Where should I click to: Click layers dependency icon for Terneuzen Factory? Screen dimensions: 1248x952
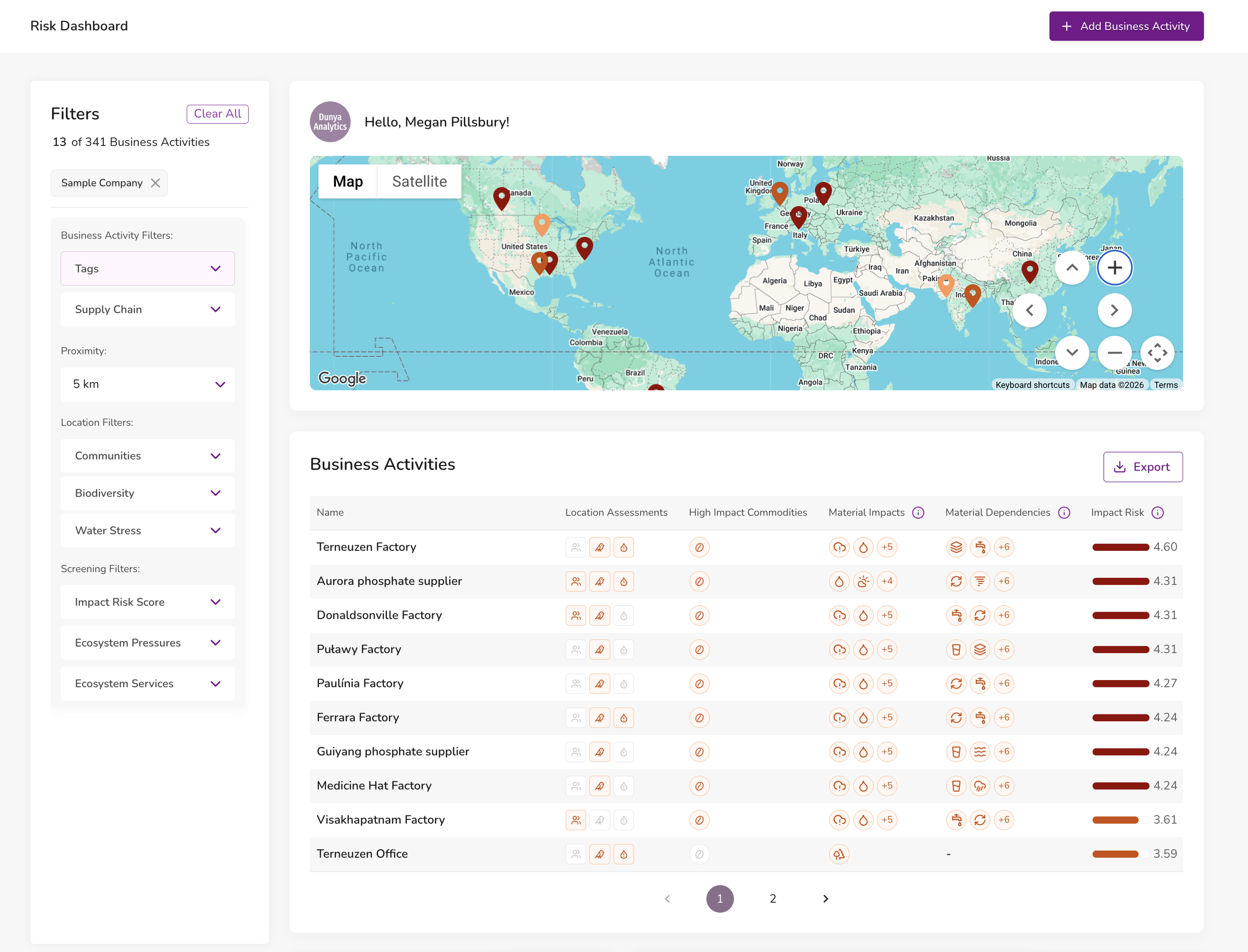[x=956, y=547]
